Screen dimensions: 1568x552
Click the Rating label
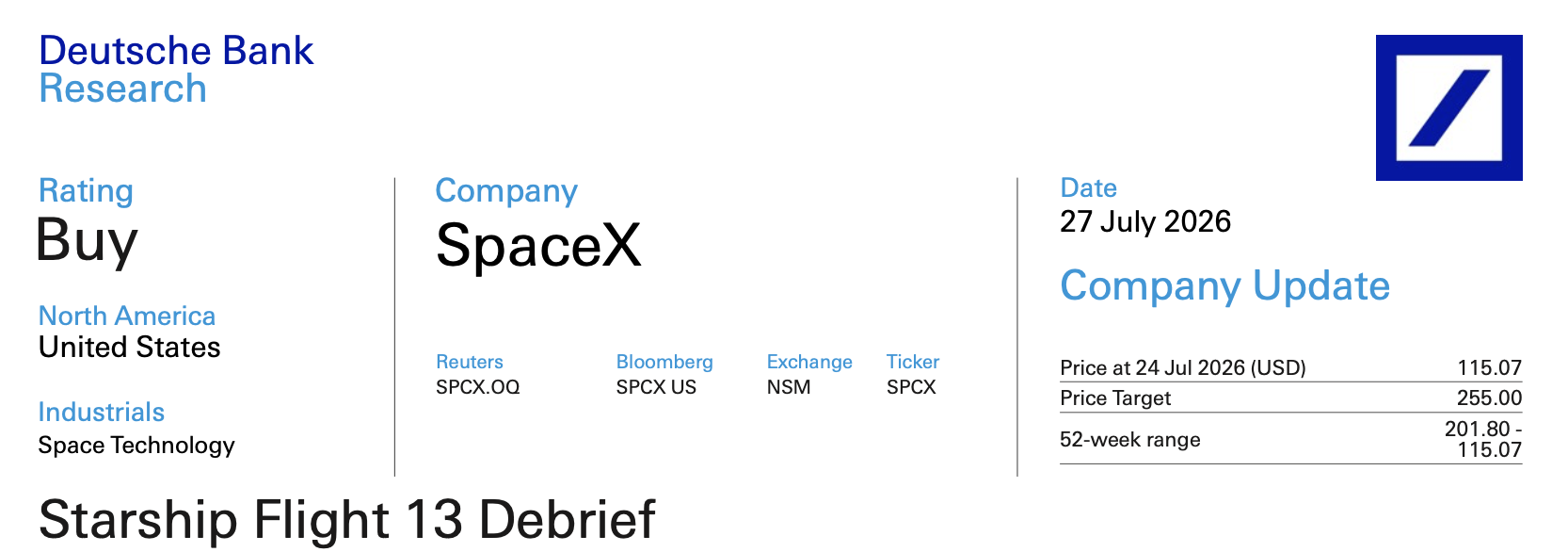click(x=86, y=190)
